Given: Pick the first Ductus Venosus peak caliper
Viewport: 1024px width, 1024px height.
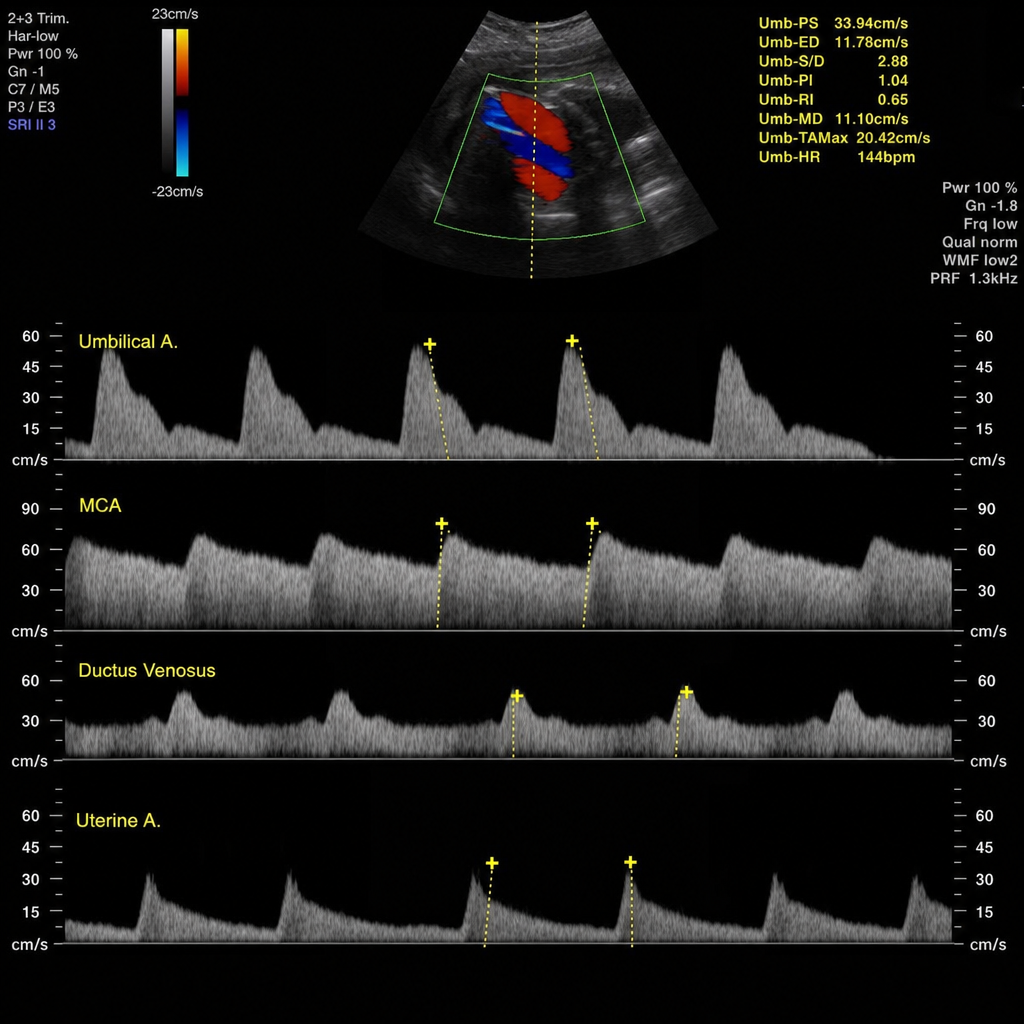Looking at the screenshot, I should pos(517,696).
